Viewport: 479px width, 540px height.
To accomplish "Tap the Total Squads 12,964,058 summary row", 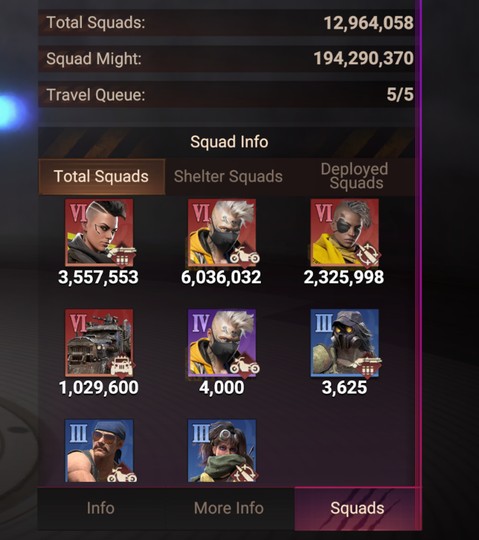I will pyautogui.click(x=227, y=23).
